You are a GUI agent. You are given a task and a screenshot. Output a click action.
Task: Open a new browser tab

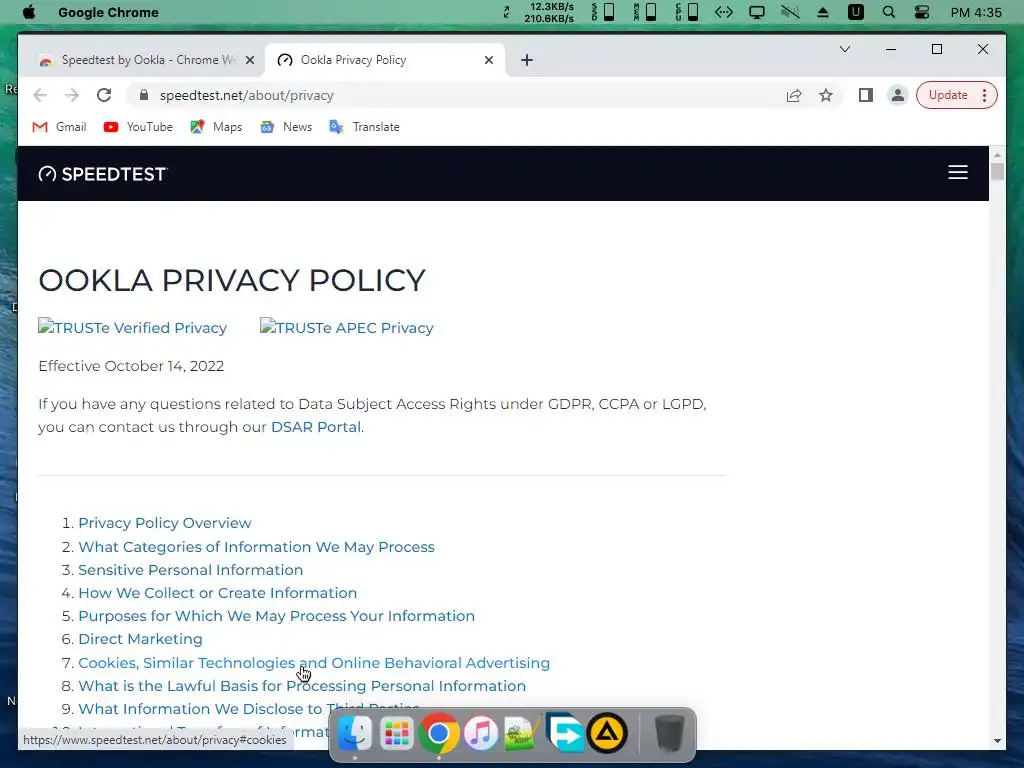526,60
